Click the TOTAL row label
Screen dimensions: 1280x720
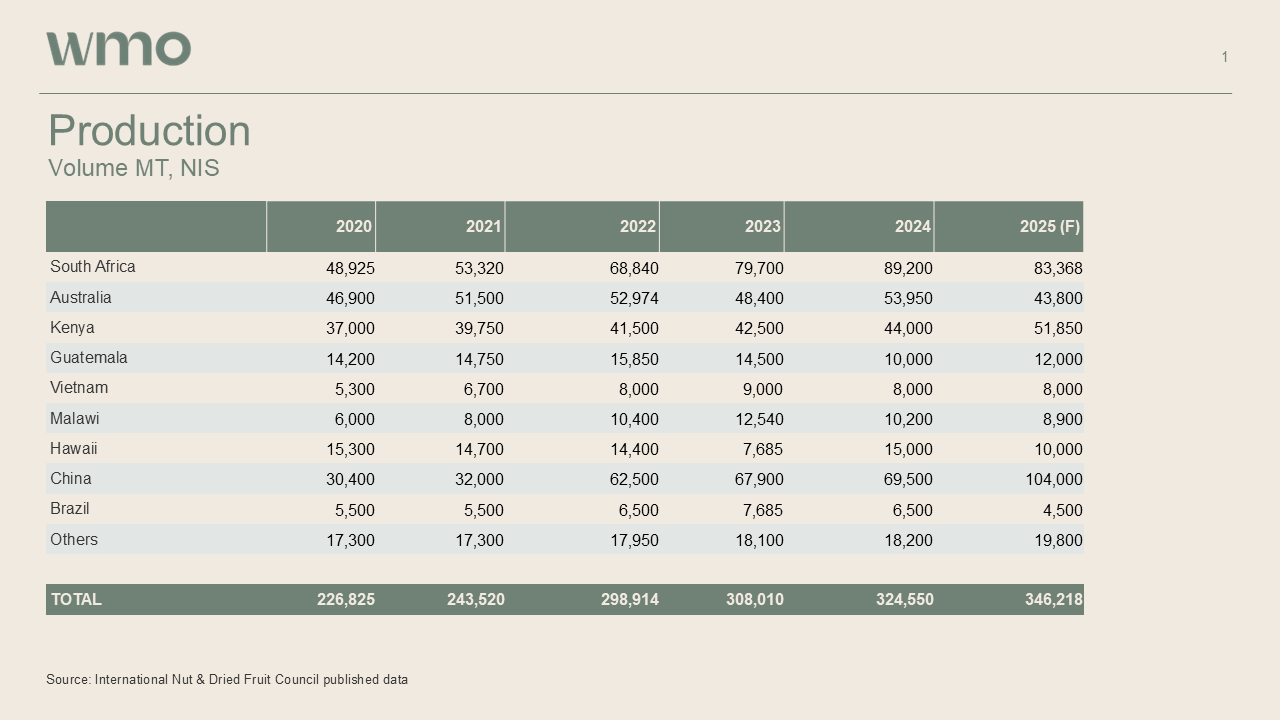(76, 600)
